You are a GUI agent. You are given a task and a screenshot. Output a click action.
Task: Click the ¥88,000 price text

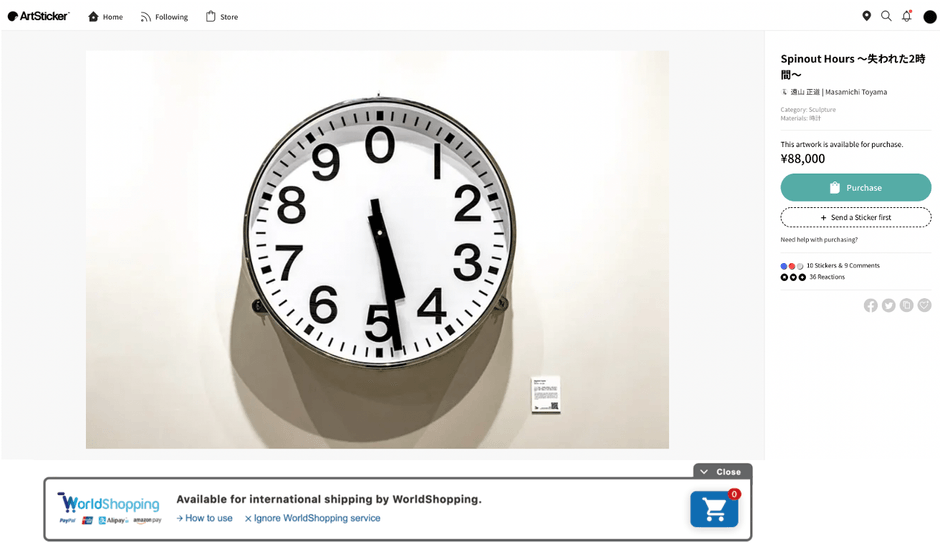point(803,159)
